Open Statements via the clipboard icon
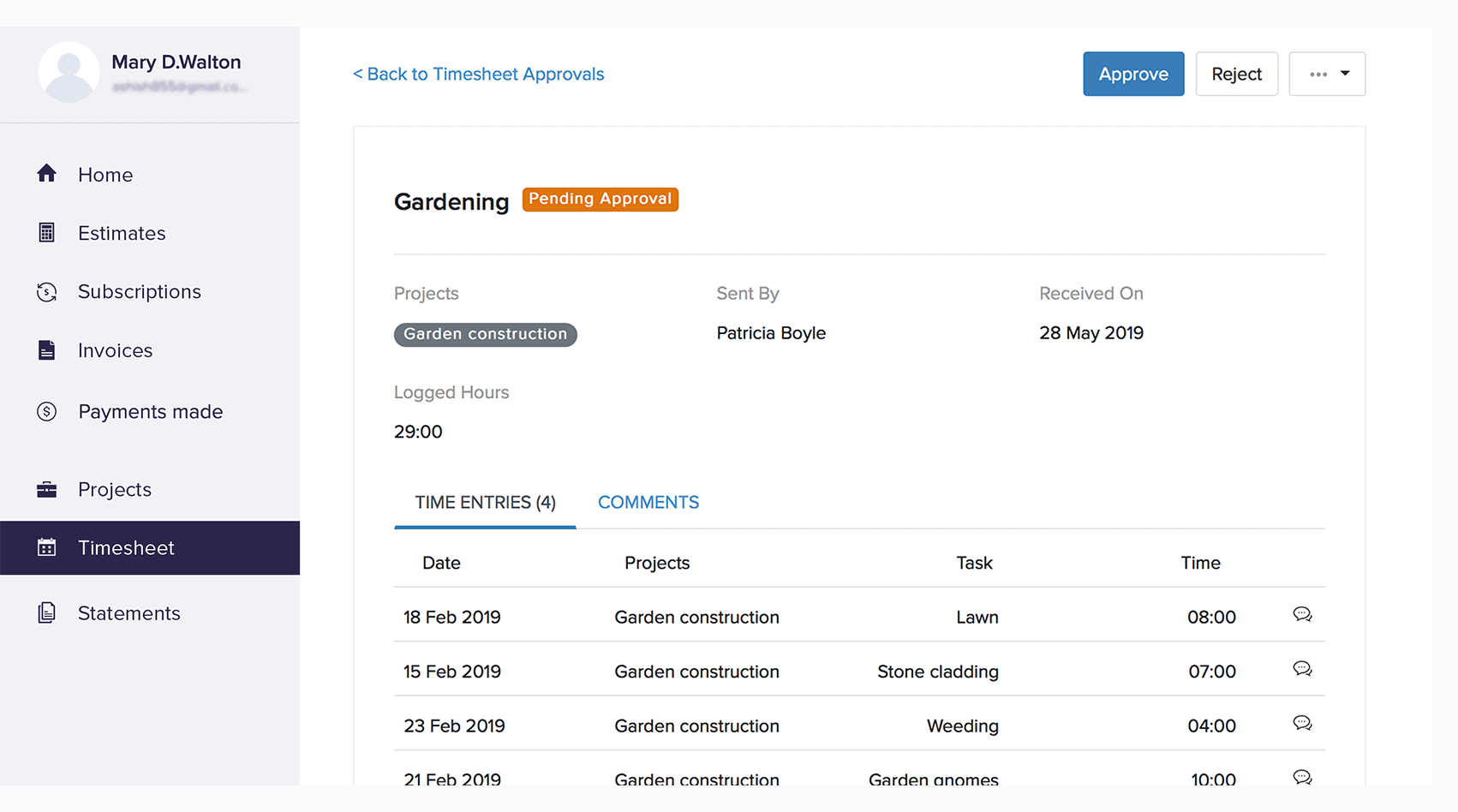Viewport: 1458px width, 812px height. click(47, 612)
